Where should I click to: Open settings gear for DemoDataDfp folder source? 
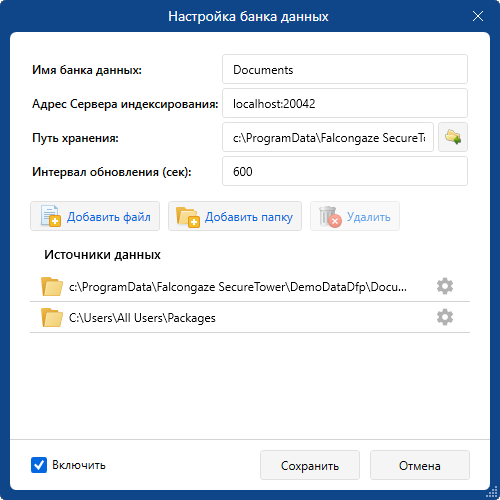(x=445, y=286)
